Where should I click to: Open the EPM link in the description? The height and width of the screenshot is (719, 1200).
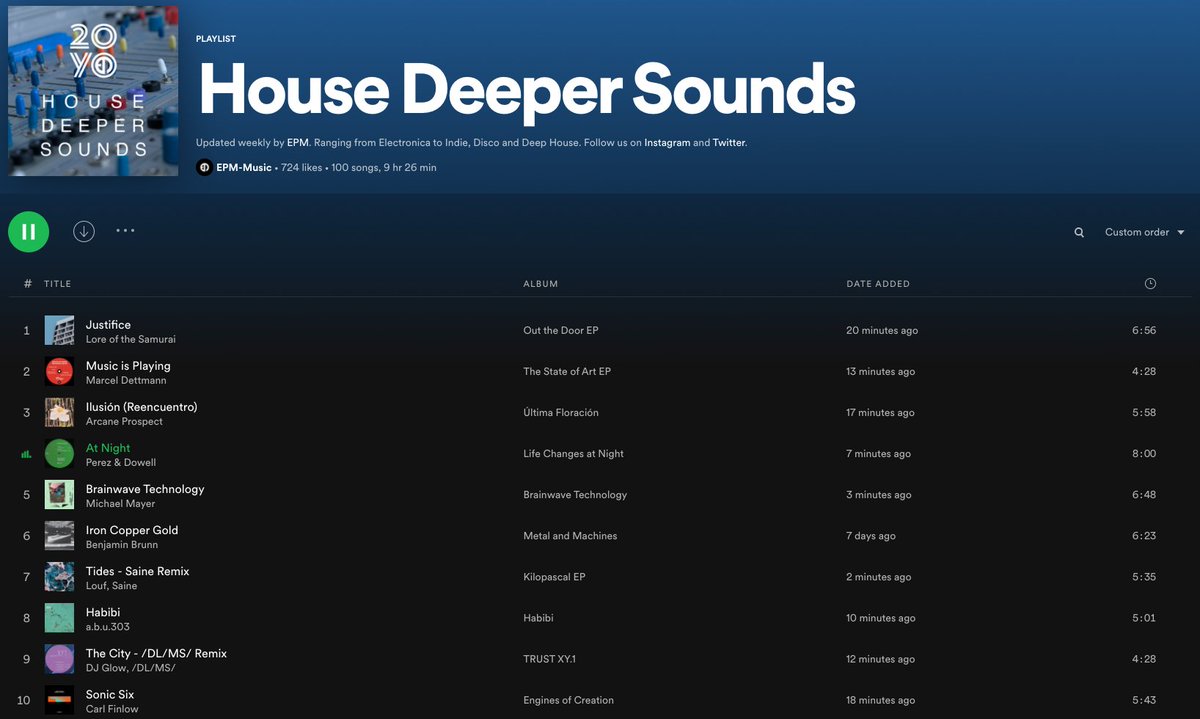(x=297, y=143)
